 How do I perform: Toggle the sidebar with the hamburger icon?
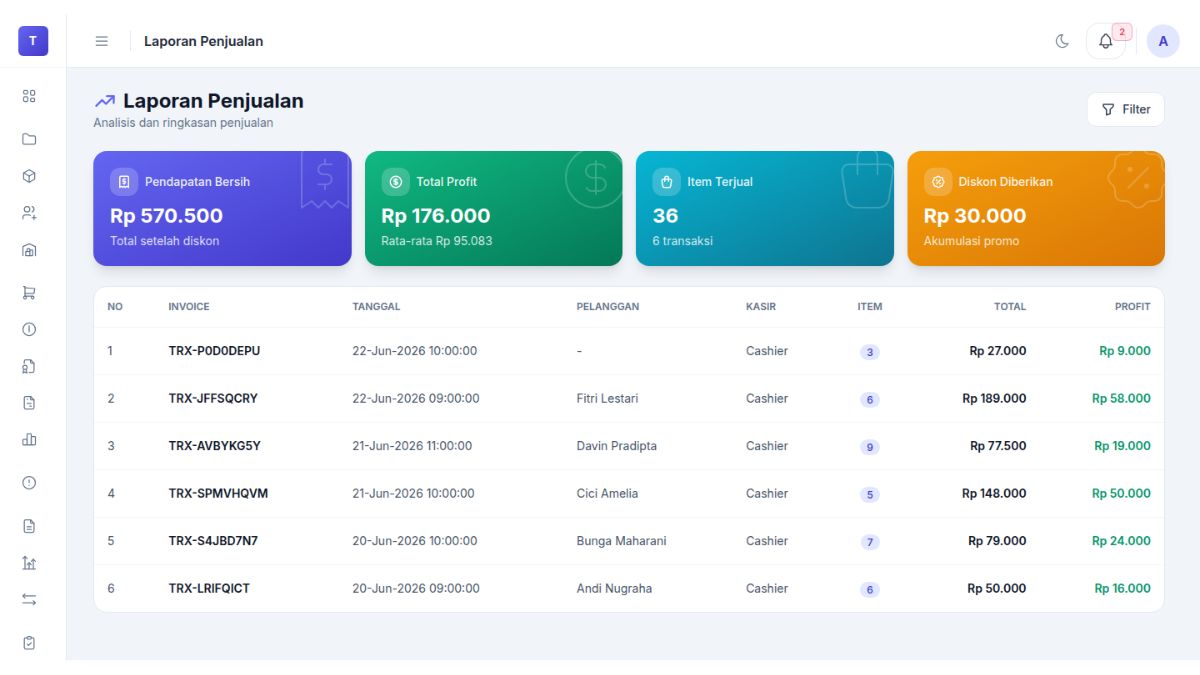(x=101, y=41)
